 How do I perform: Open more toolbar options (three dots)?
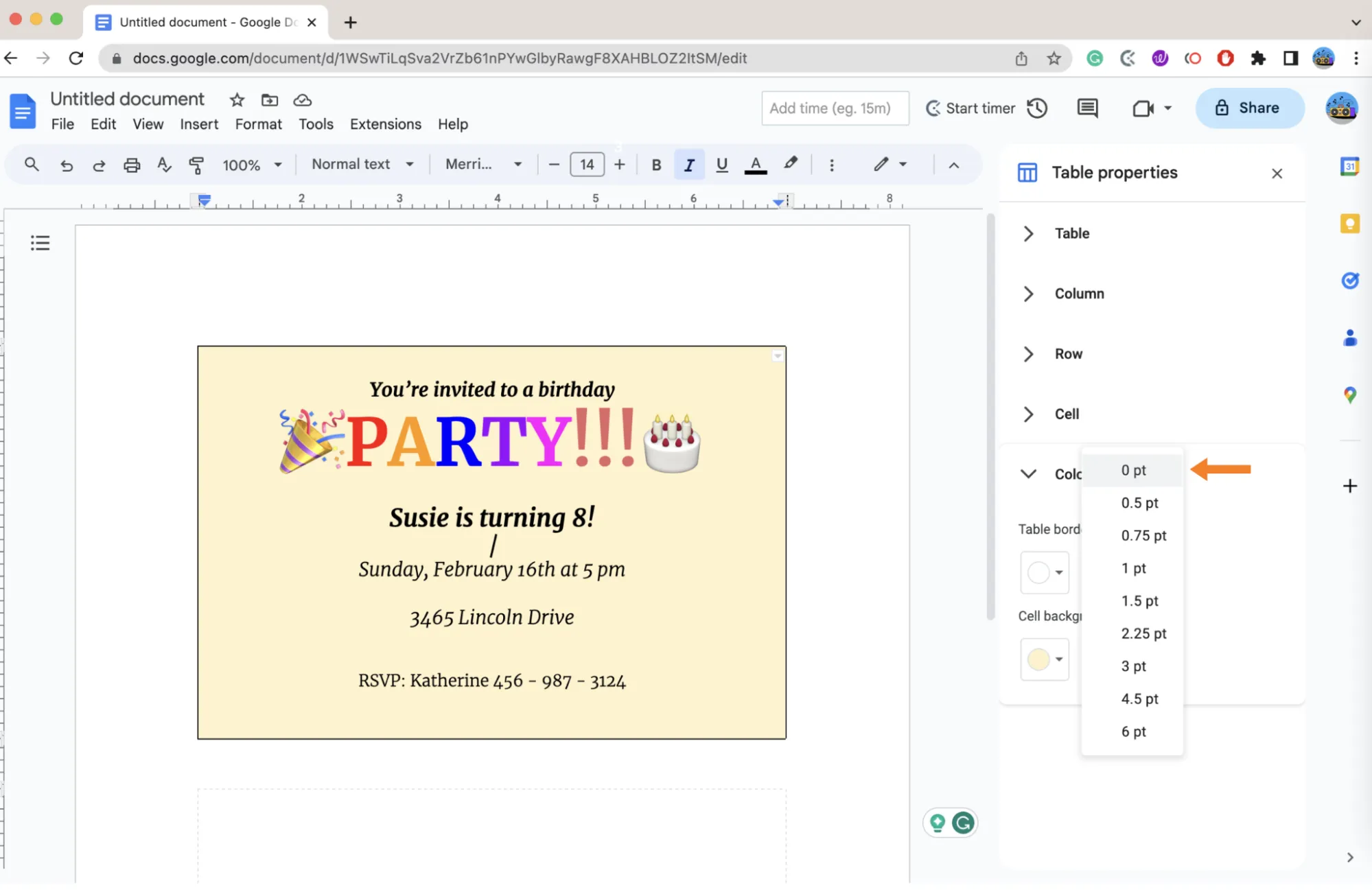pyautogui.click(x=832, y=165)
